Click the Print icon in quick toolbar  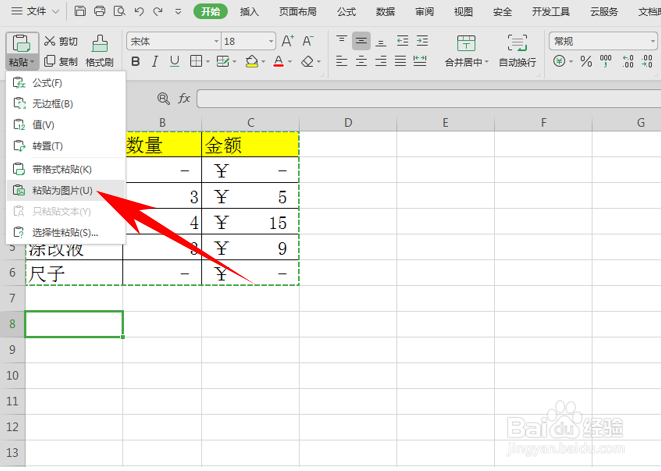[x=99, y=11]
